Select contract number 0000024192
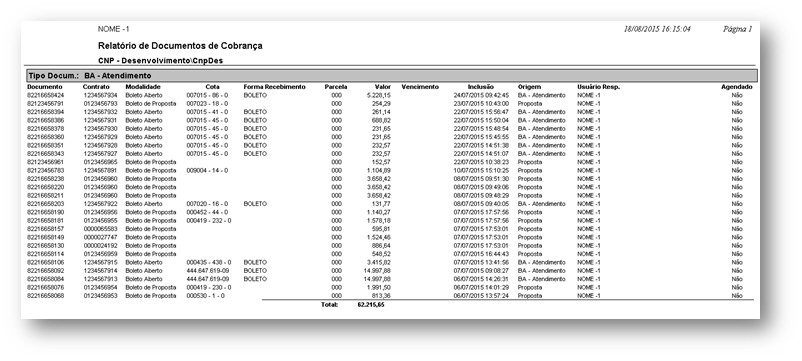 click(100, 245)
